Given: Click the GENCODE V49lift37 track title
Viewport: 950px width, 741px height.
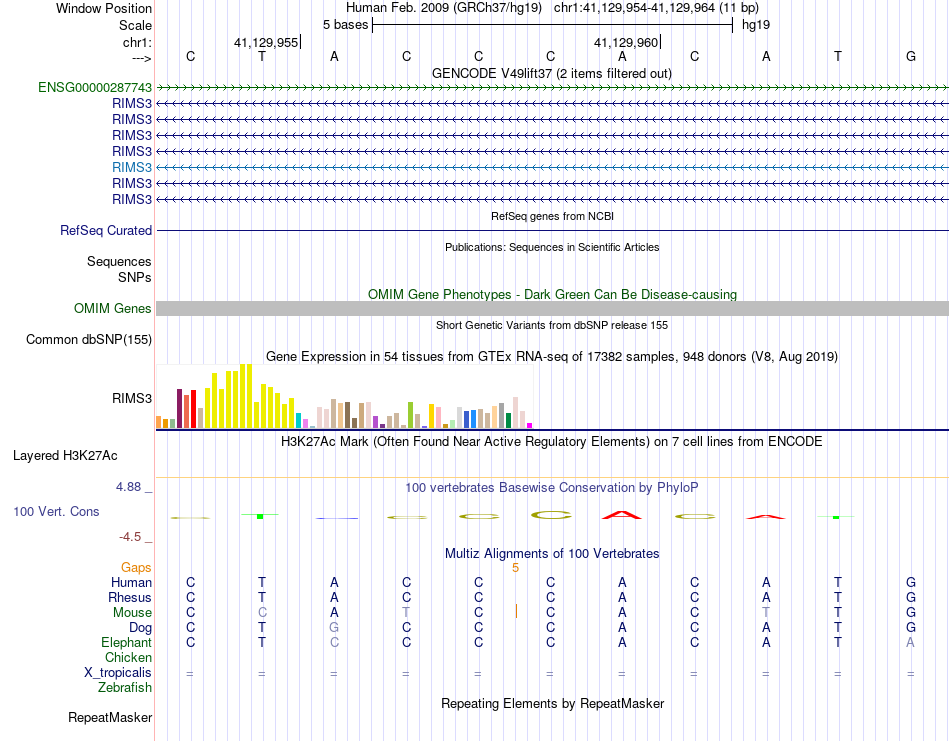Looking at the screenshot, I should (x=552, y=73).
